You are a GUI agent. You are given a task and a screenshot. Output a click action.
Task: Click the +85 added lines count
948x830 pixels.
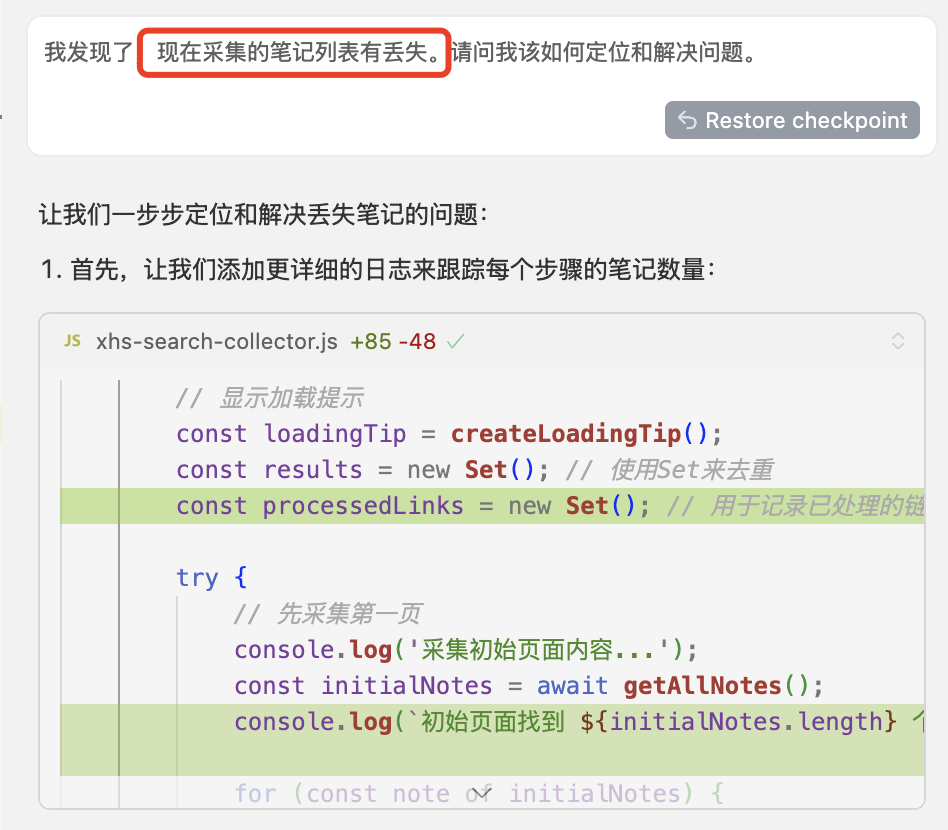pos(371,342)
